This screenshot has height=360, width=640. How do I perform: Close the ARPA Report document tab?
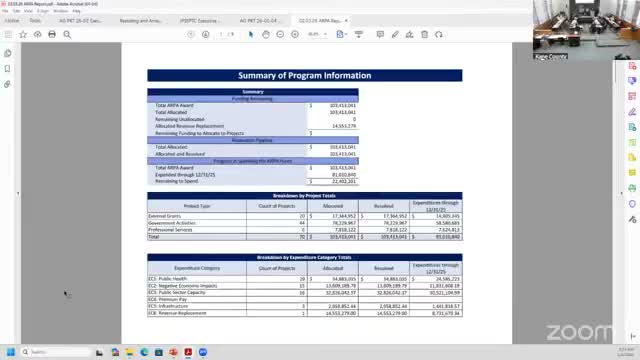click(346, 20)
